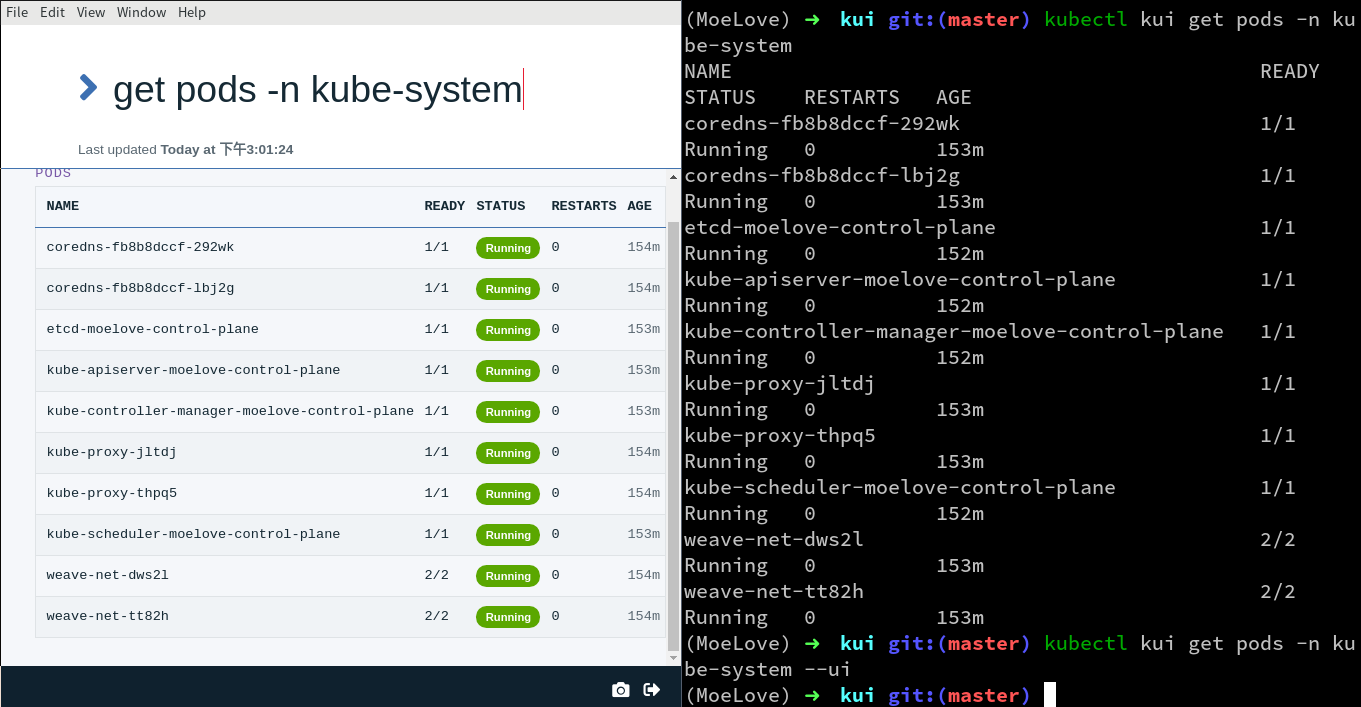Select pod etcd-moelove-control-plane
Screen dimensions: 1361x707
[152, 329]
